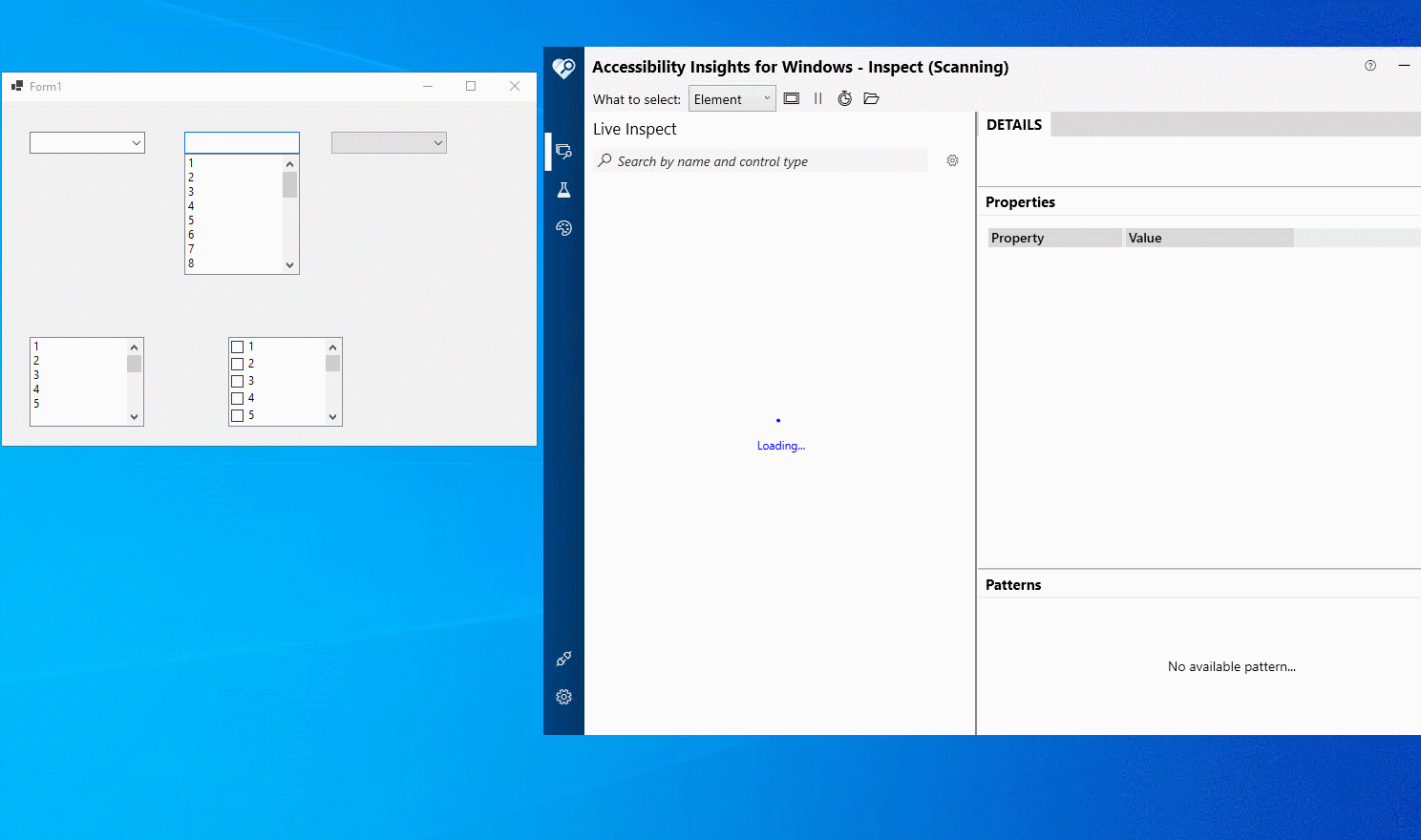Select the Color Contrast icon in the sidebar
The image size is (1421, 840).
tap(563, 227)
